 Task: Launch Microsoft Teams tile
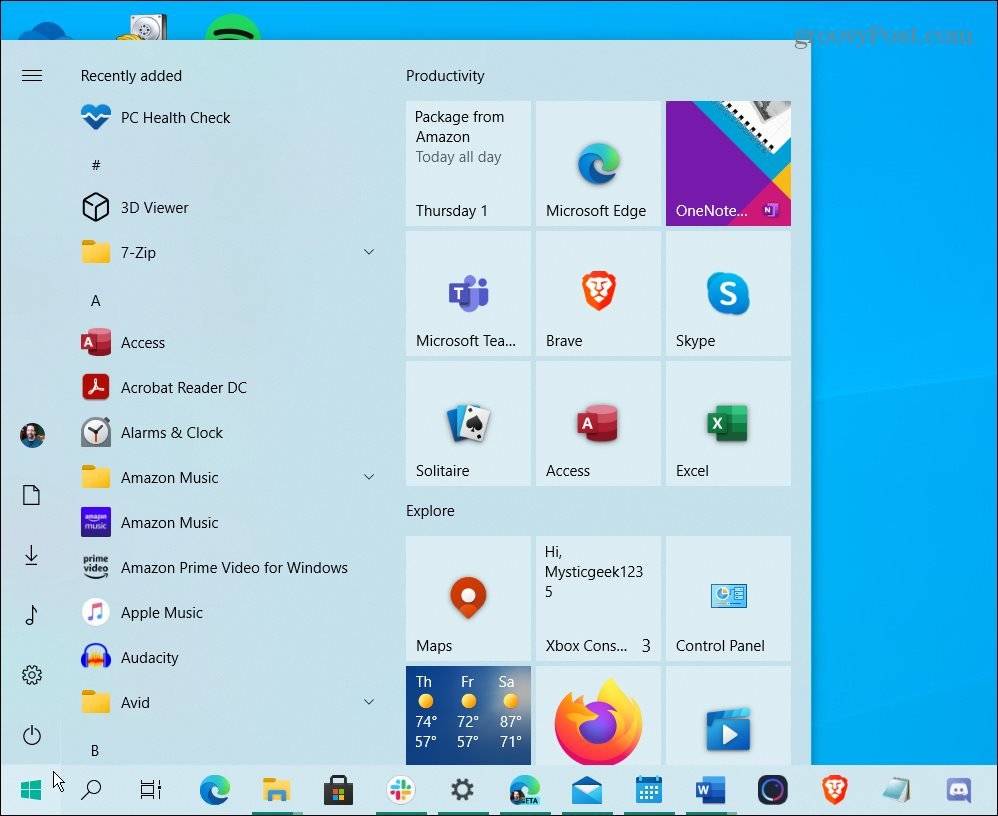tap(468, 293)
